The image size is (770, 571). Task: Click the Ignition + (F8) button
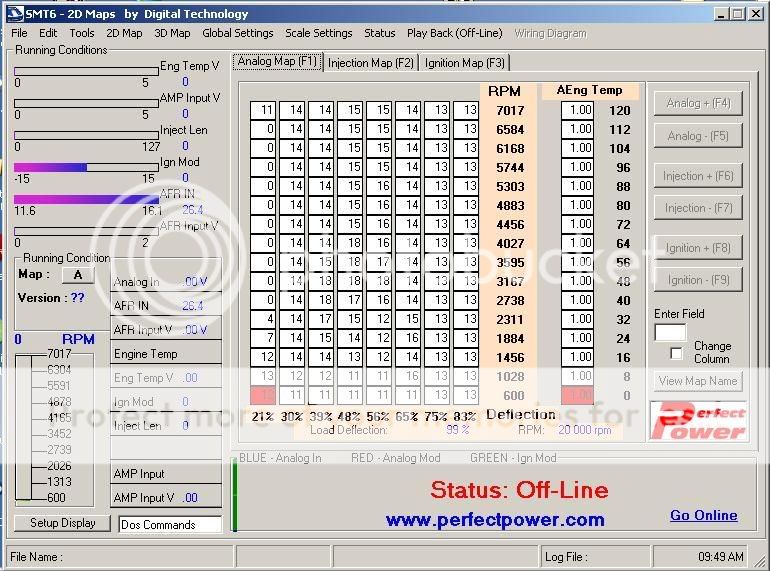(698, 248)
